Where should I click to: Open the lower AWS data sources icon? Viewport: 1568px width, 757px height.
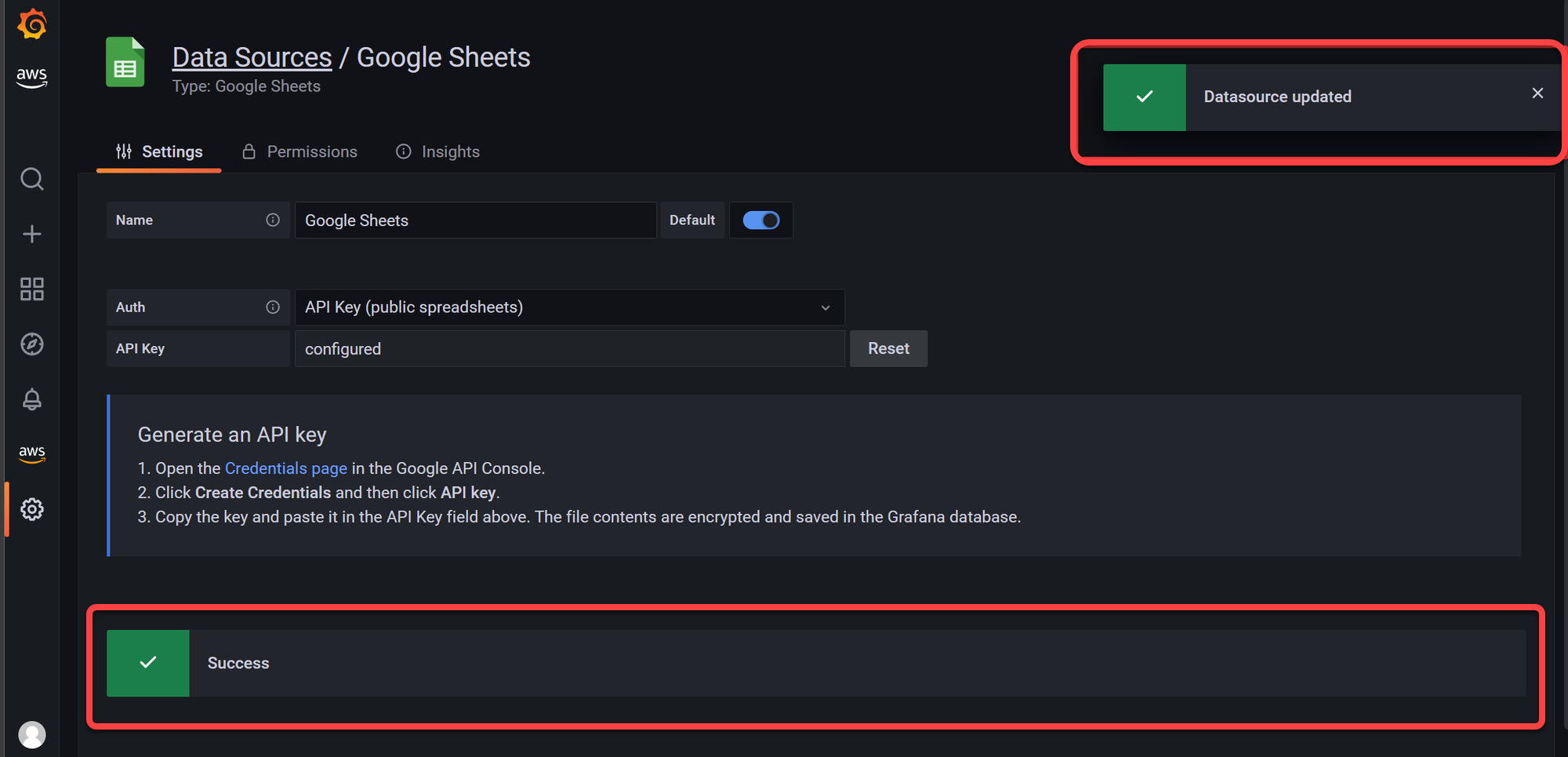[31, 453]
